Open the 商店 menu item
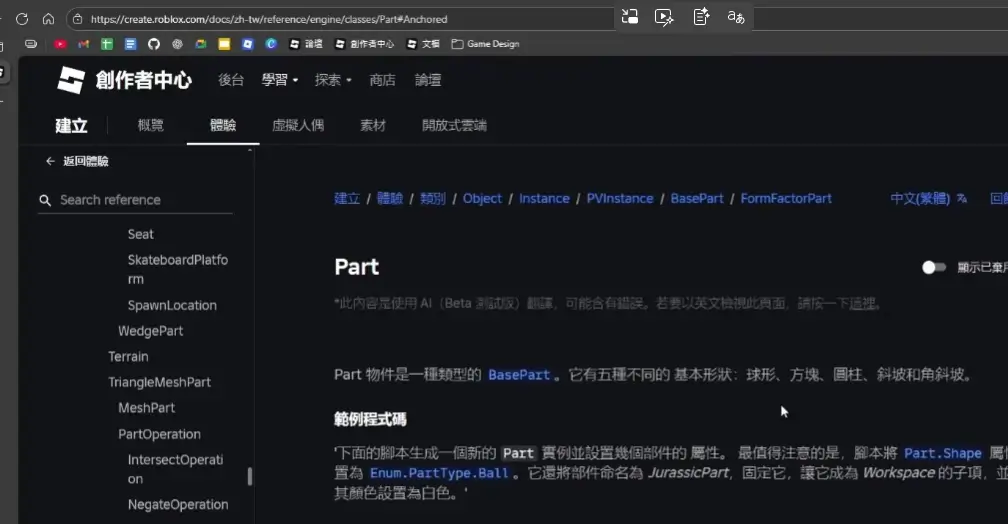 coord(382,80)
